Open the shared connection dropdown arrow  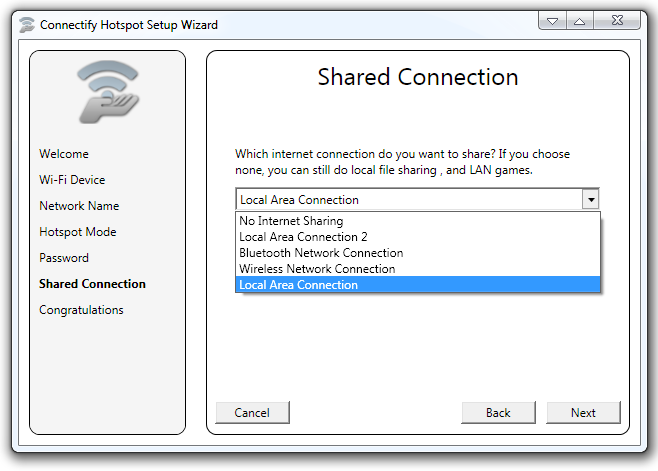591,199
